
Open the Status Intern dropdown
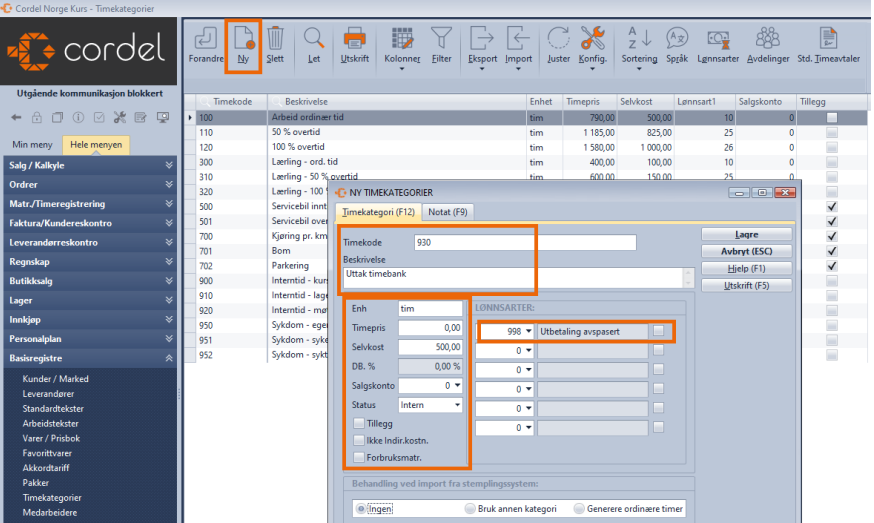pos(457,405)
